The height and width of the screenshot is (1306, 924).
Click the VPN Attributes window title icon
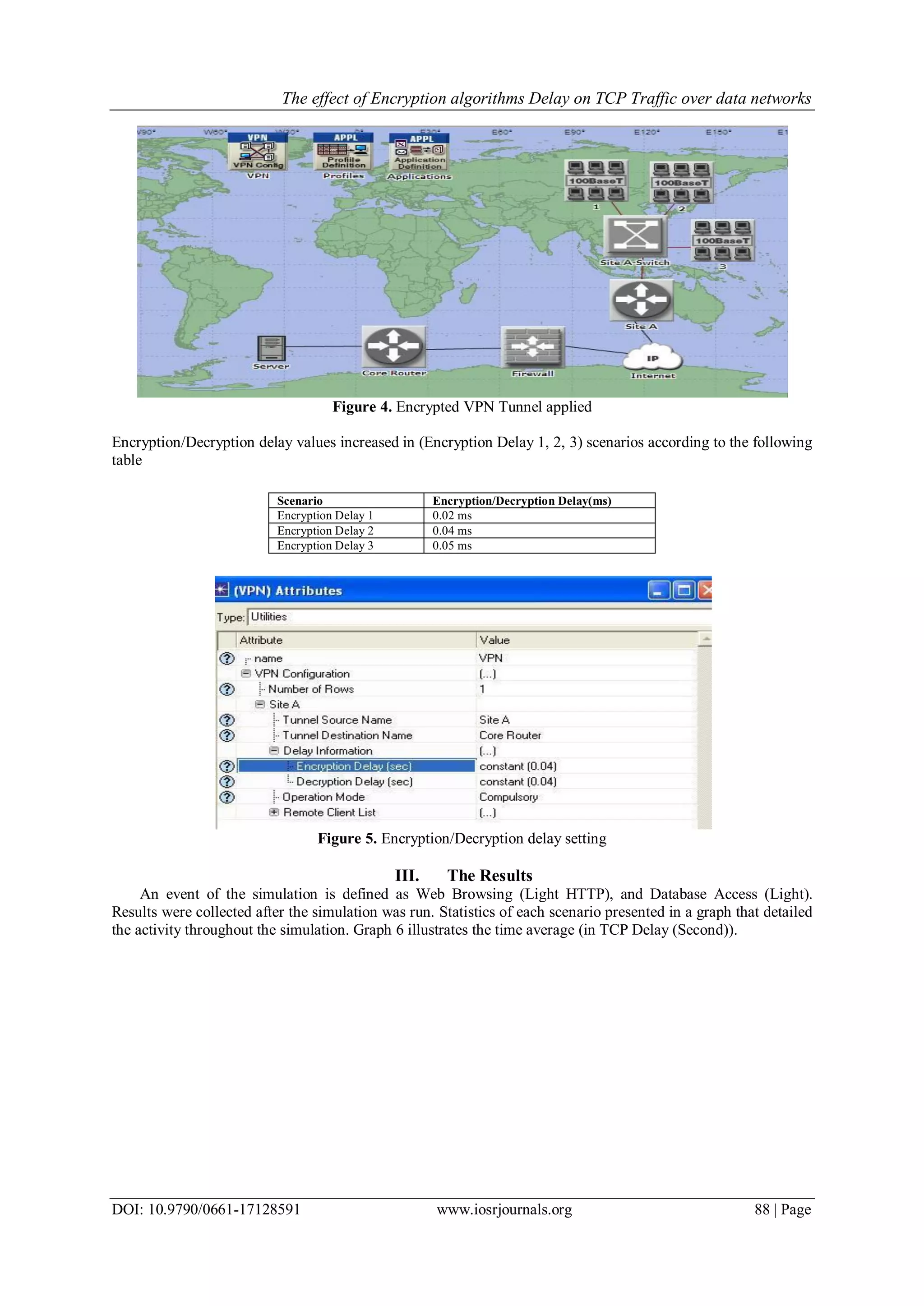222,591
